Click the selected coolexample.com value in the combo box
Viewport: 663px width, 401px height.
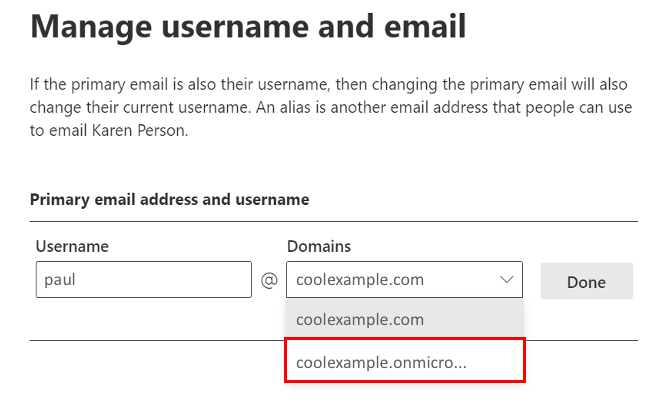point(360,281)
